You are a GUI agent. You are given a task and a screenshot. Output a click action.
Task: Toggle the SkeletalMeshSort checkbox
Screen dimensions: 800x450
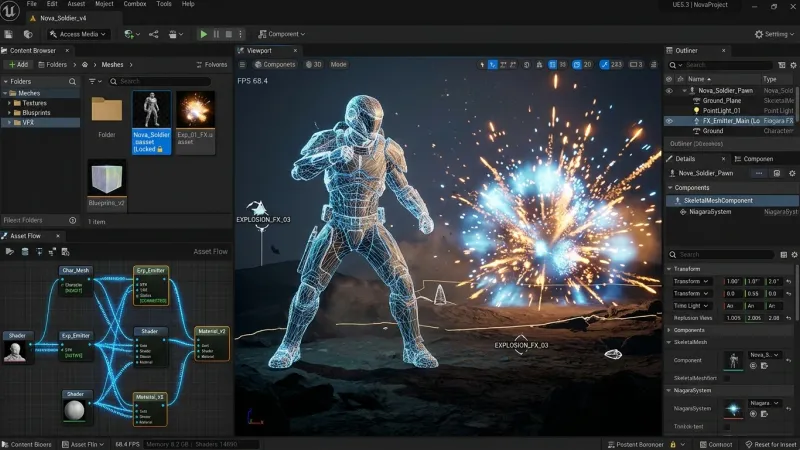(727, 379)
